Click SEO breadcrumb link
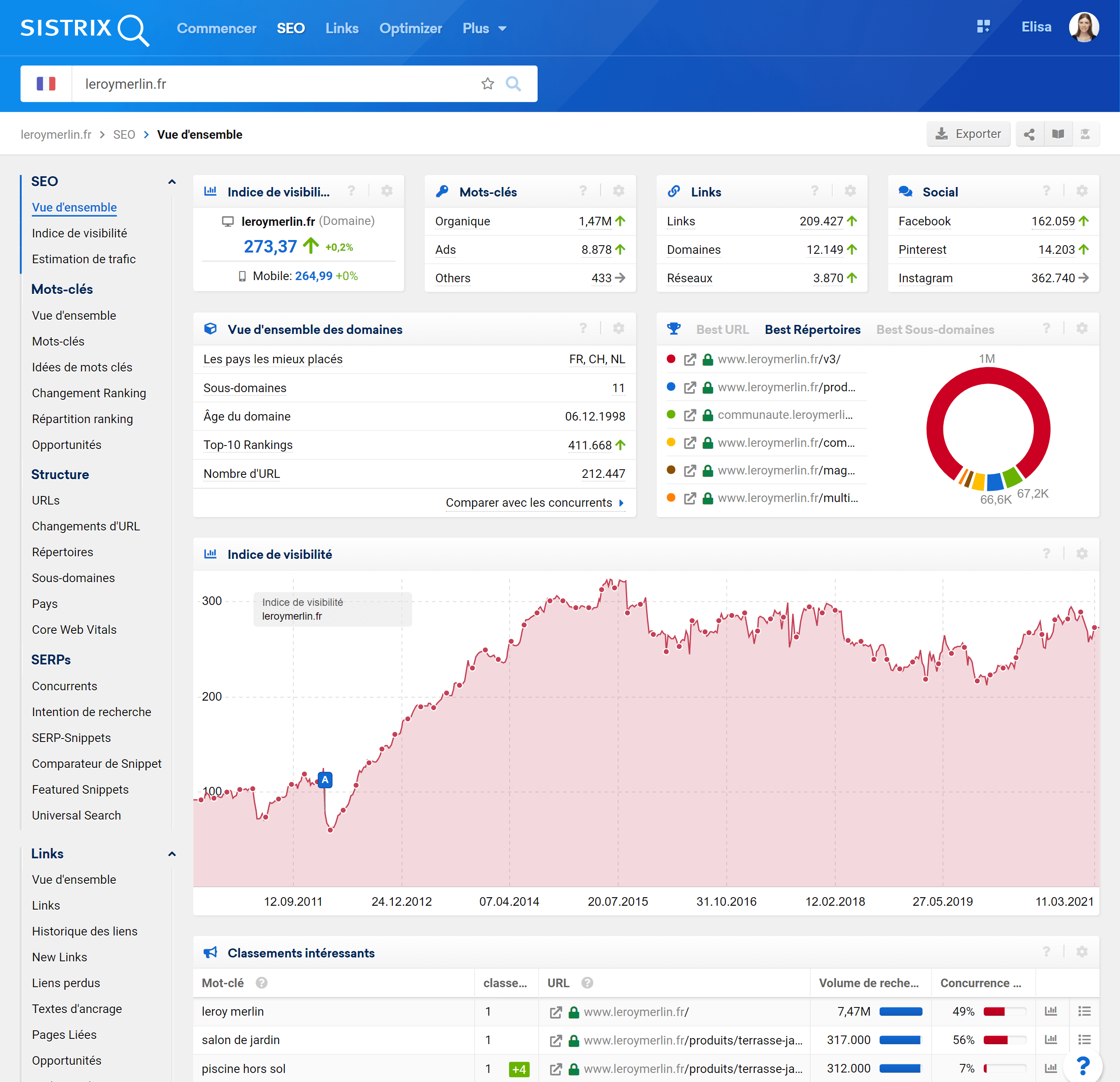 pyautogui.click(x=124, y=134)
